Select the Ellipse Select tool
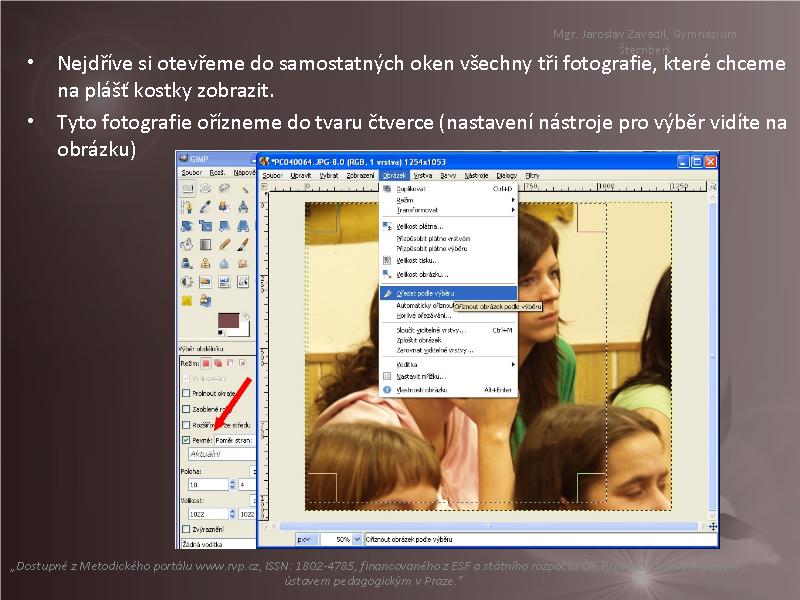800x600 pixels. click(206, 188)
